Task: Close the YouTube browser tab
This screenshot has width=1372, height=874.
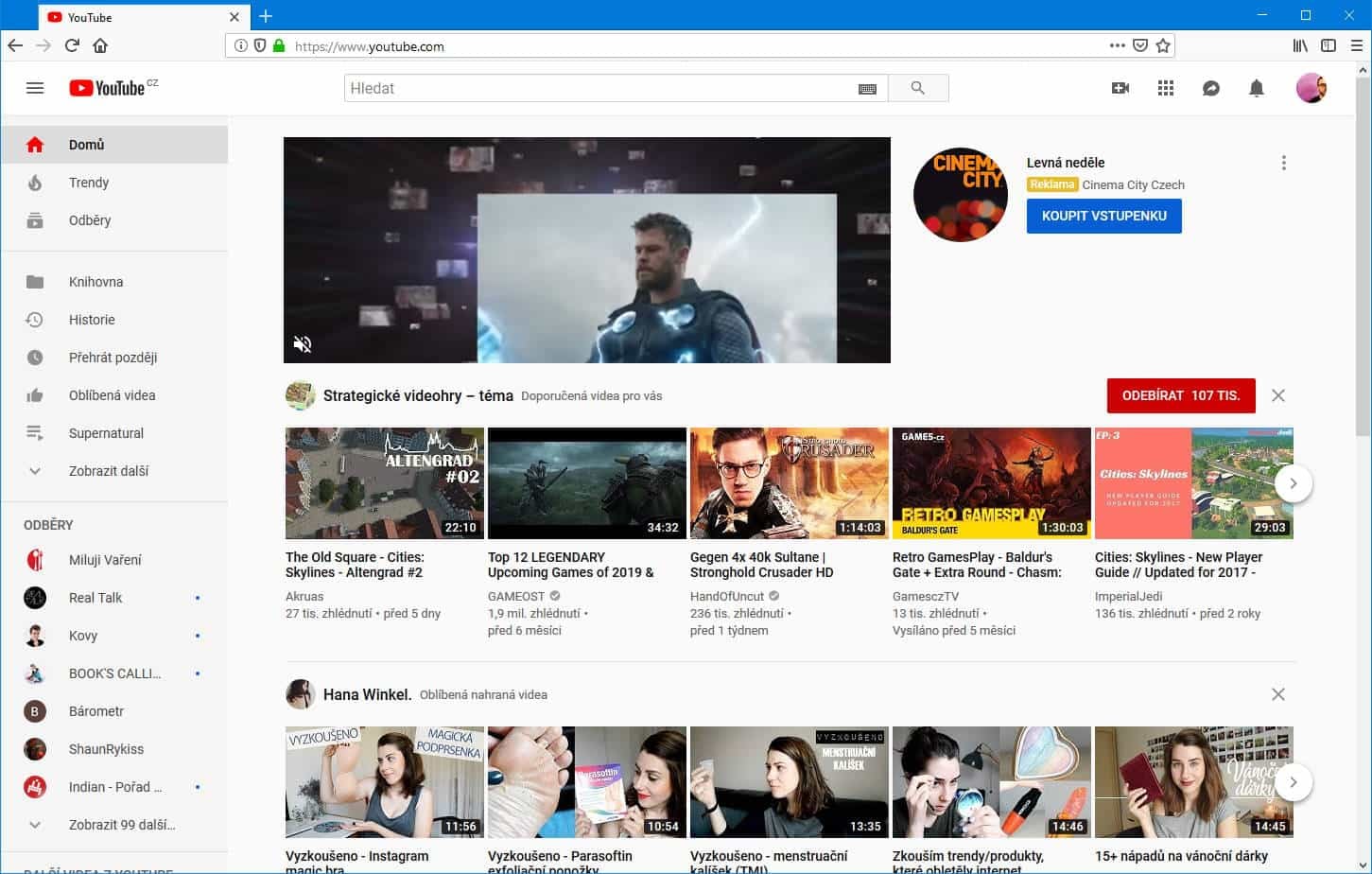Action: [x=235, y=17]
